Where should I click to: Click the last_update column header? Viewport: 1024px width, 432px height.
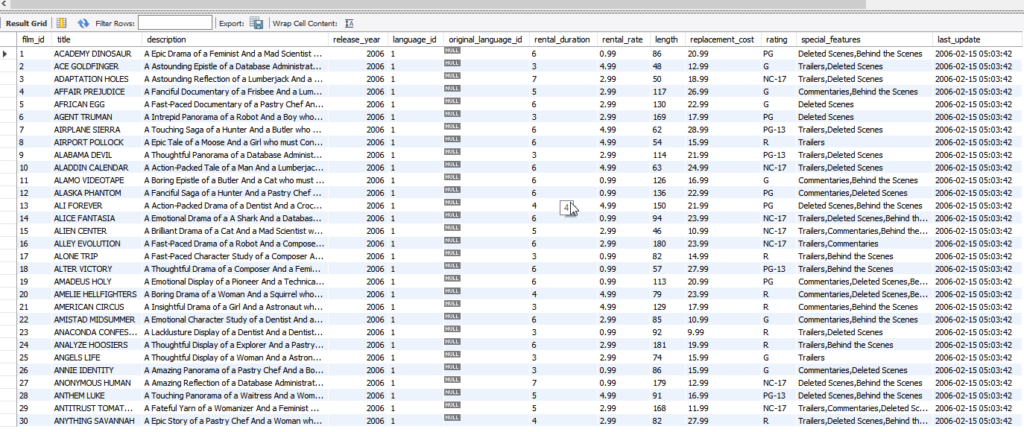pyautogui.click(x=978, y=40)
